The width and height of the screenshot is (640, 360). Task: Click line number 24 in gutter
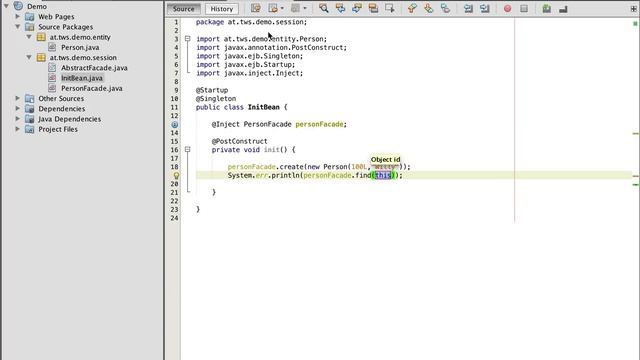point(174,218)
